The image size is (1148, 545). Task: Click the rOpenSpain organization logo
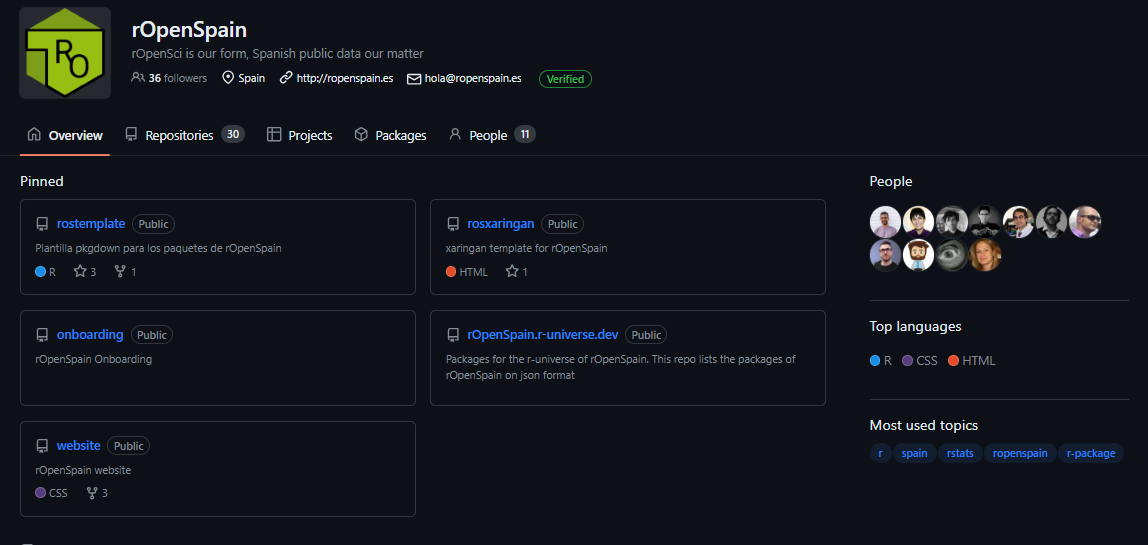pos(65,53)
